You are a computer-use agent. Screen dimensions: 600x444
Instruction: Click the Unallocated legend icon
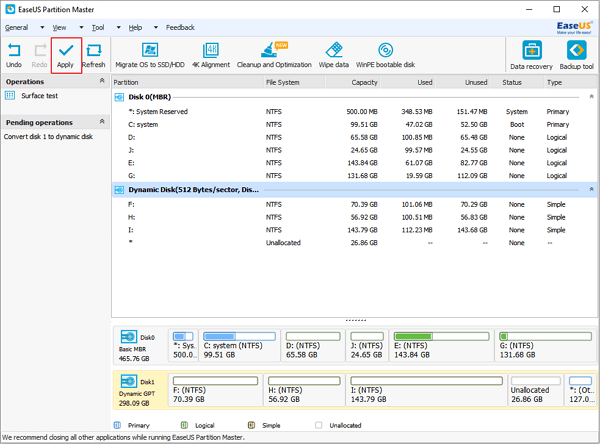318,425
